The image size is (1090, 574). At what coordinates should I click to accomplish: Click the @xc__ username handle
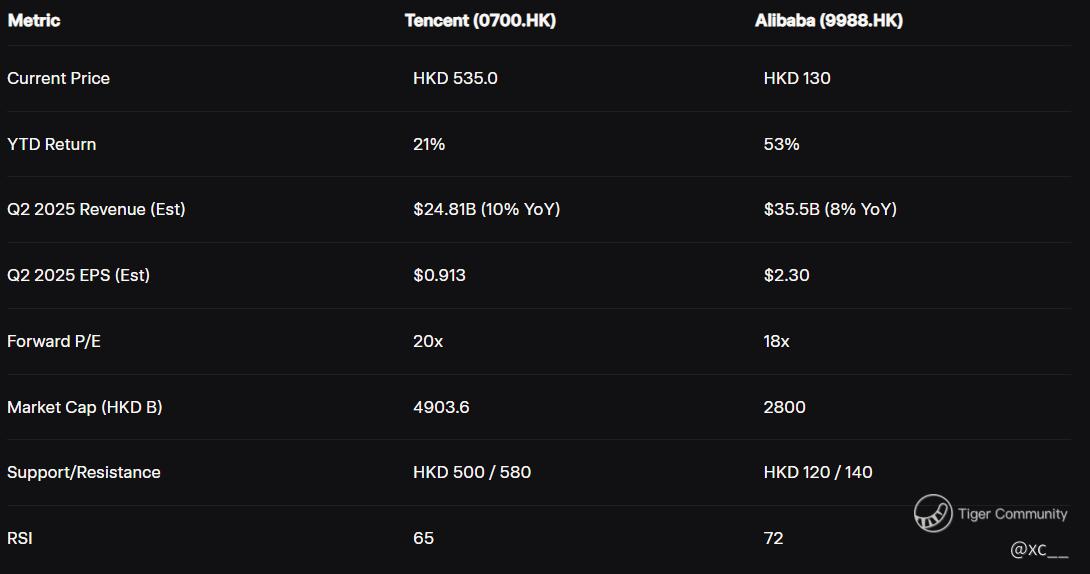coord(1039,549)
